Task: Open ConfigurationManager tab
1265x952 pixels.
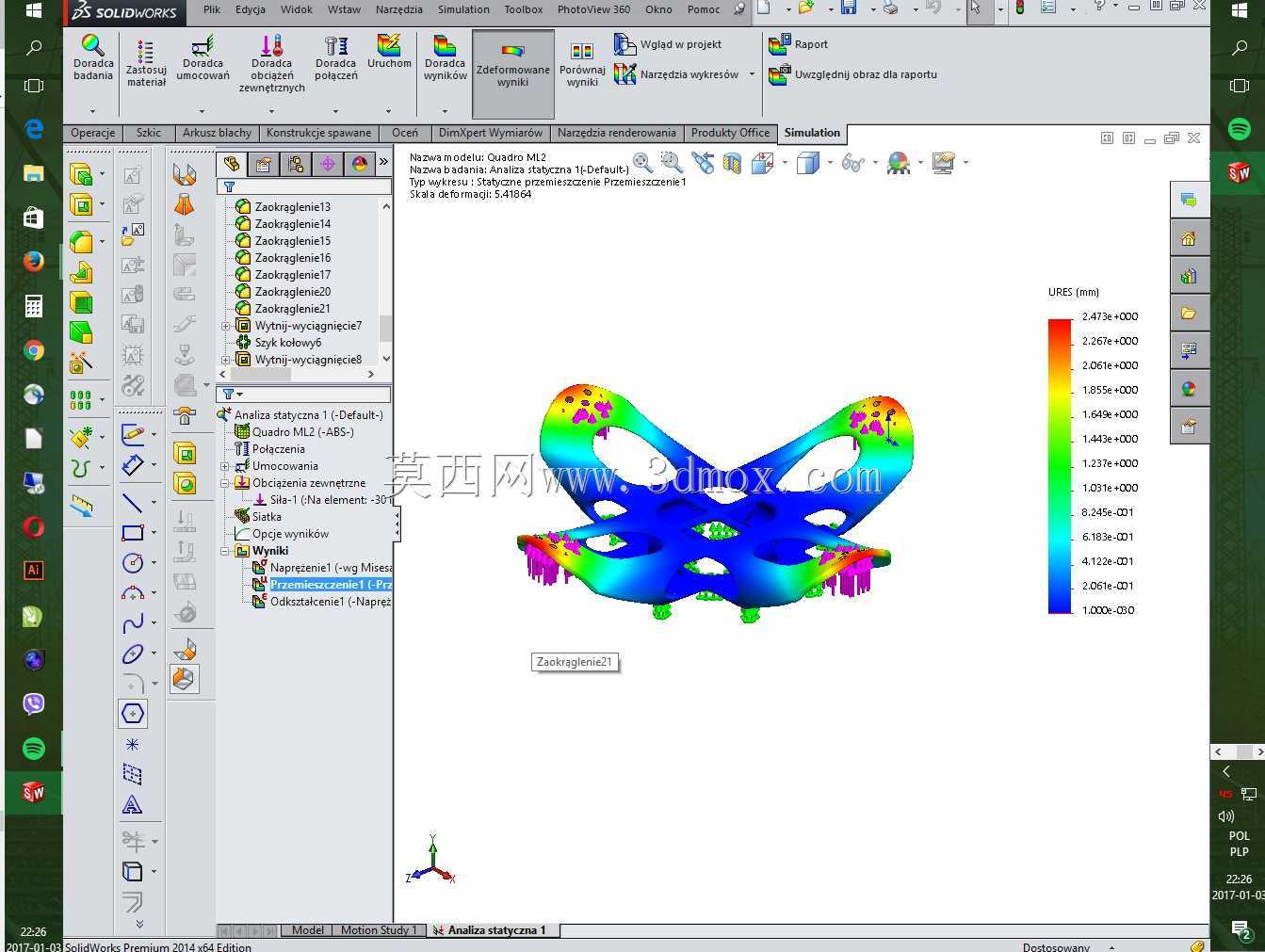Action: coord(296,164)
